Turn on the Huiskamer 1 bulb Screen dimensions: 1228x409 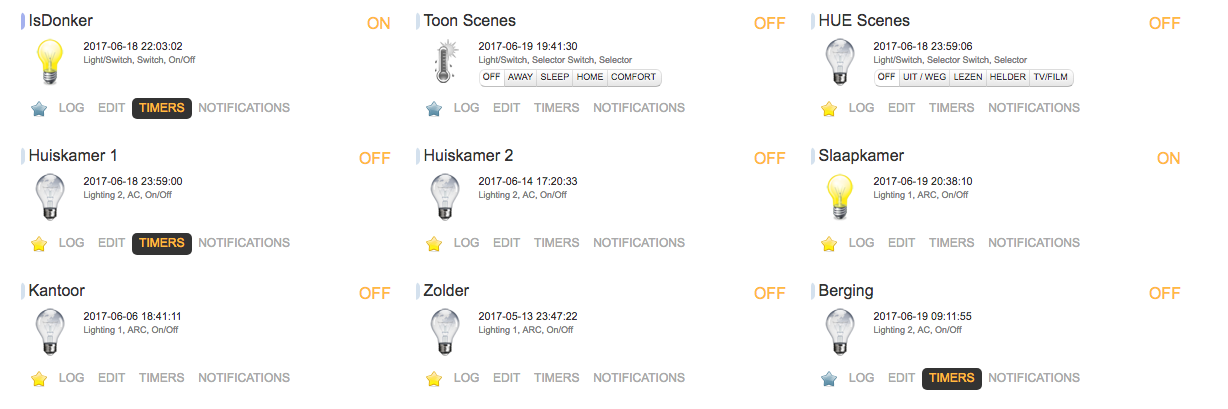pyautogui.click(x=49, y=197)
